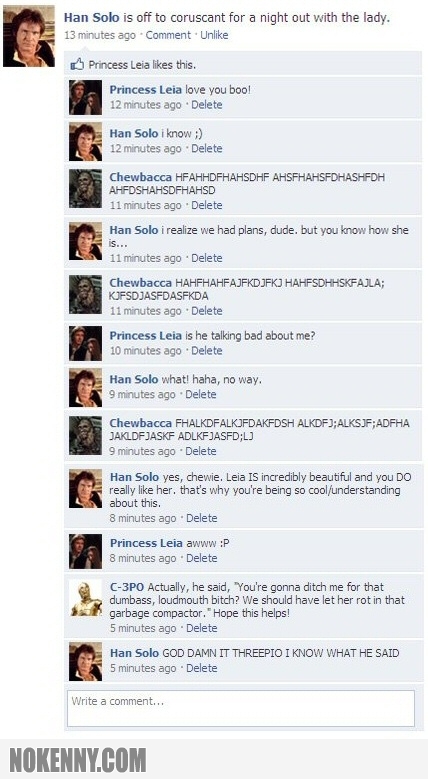Click Princess Leia's avatar beside 'love you boo!'
Screen dimensions: 428x779
(x=86, y=97)
